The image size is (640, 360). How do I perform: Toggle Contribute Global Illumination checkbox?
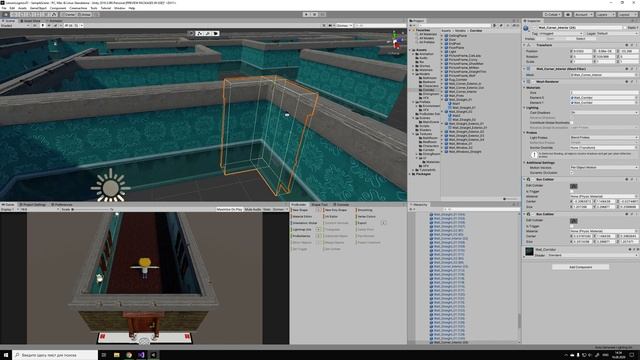(571, 122)
